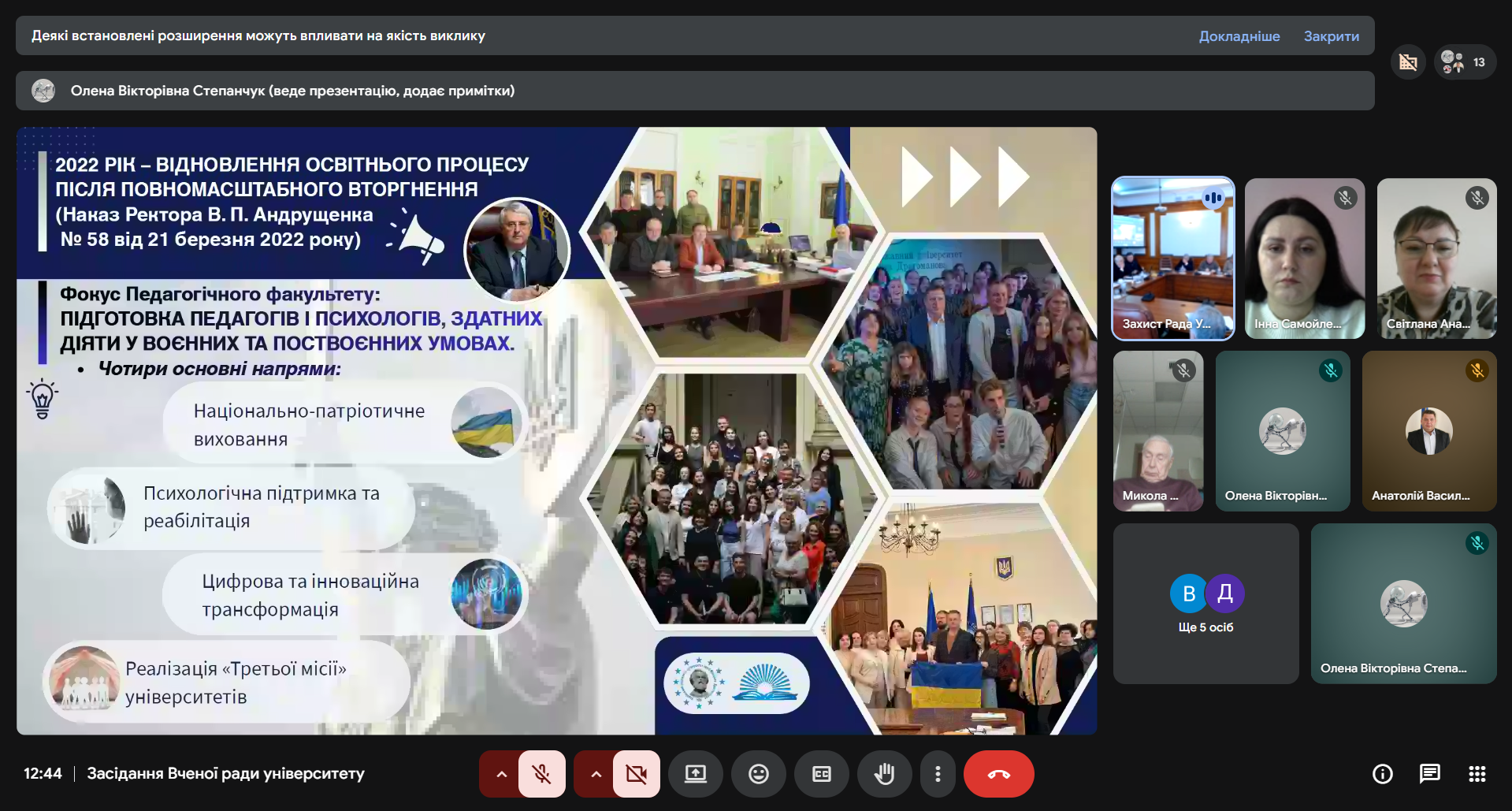This screenshot has width=1512, height=811.
Task: Open Докладніше in the extensions warning banner
Action: click(1239, 35)
